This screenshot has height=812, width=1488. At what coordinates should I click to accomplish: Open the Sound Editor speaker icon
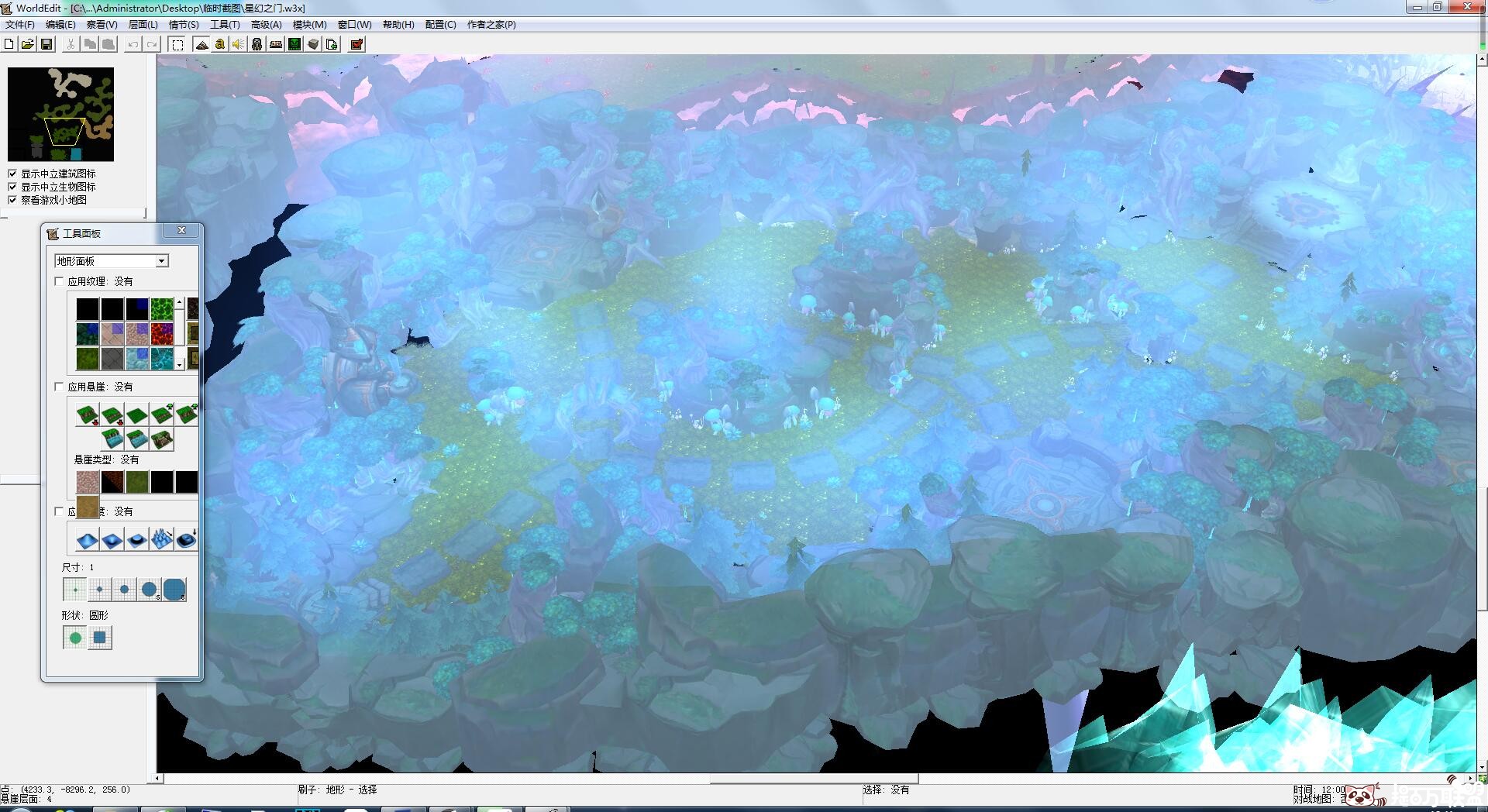pos(239,44)
